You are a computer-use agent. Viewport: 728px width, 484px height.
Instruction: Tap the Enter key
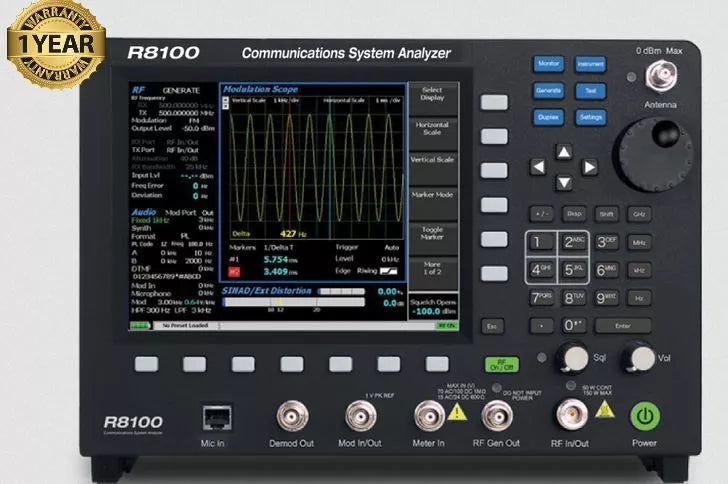click(x=623, y=326)
